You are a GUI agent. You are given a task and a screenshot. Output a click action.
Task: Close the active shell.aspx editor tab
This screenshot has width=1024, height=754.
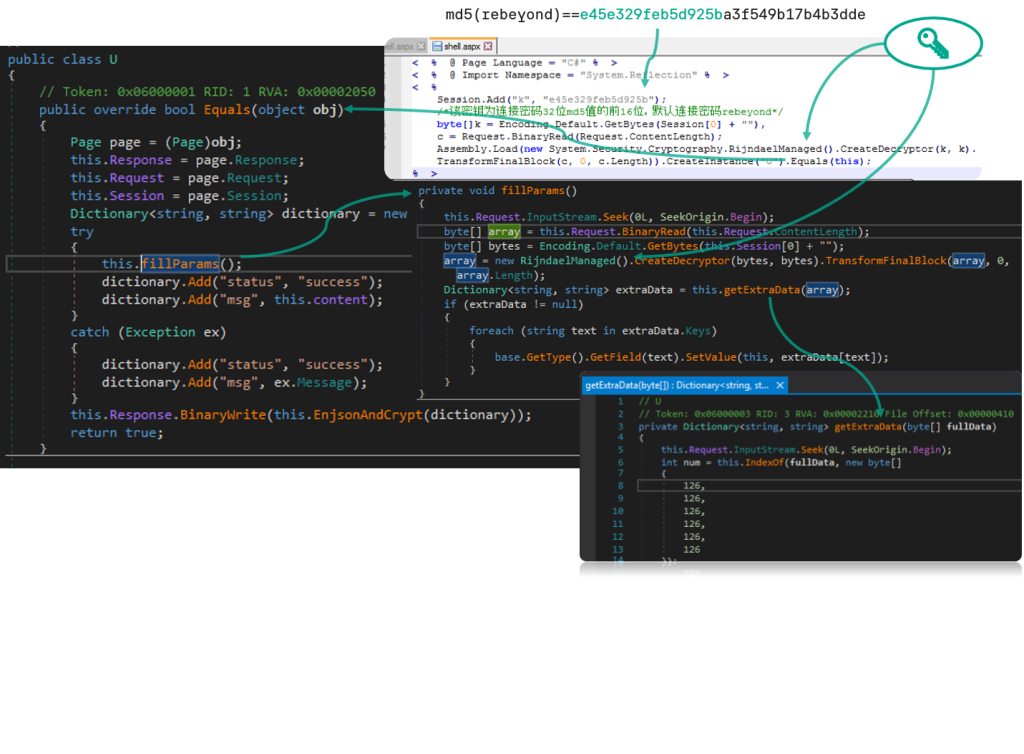[x=488, y=46]
